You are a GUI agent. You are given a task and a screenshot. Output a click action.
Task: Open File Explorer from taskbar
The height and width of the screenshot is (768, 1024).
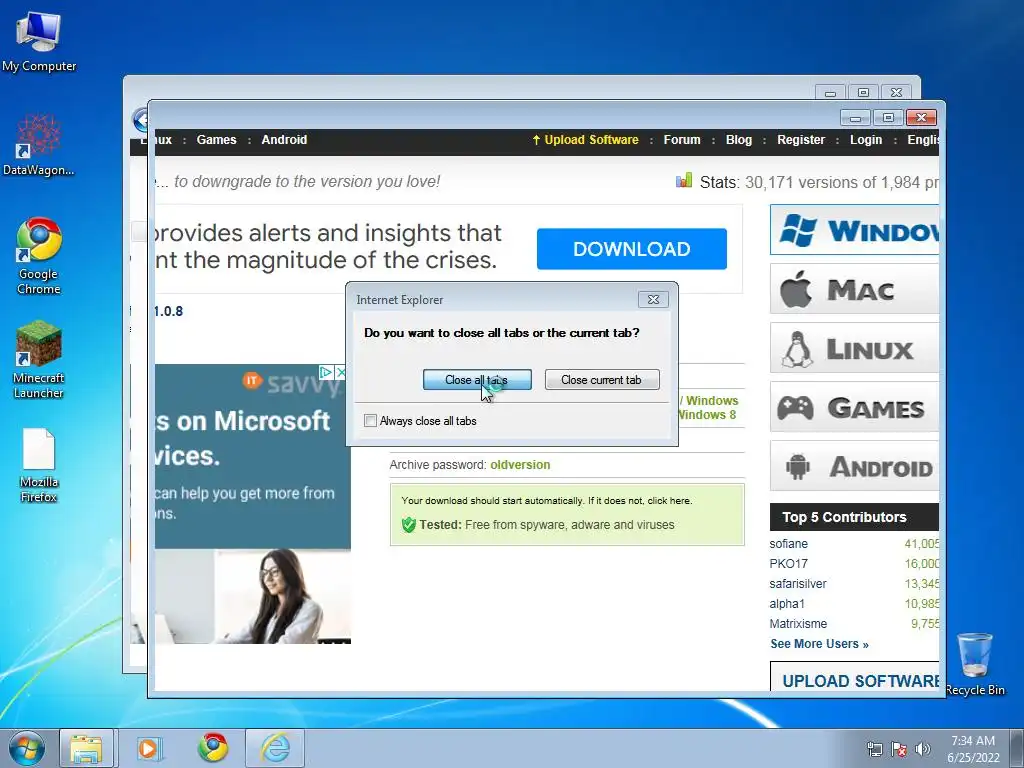point(87,748)
